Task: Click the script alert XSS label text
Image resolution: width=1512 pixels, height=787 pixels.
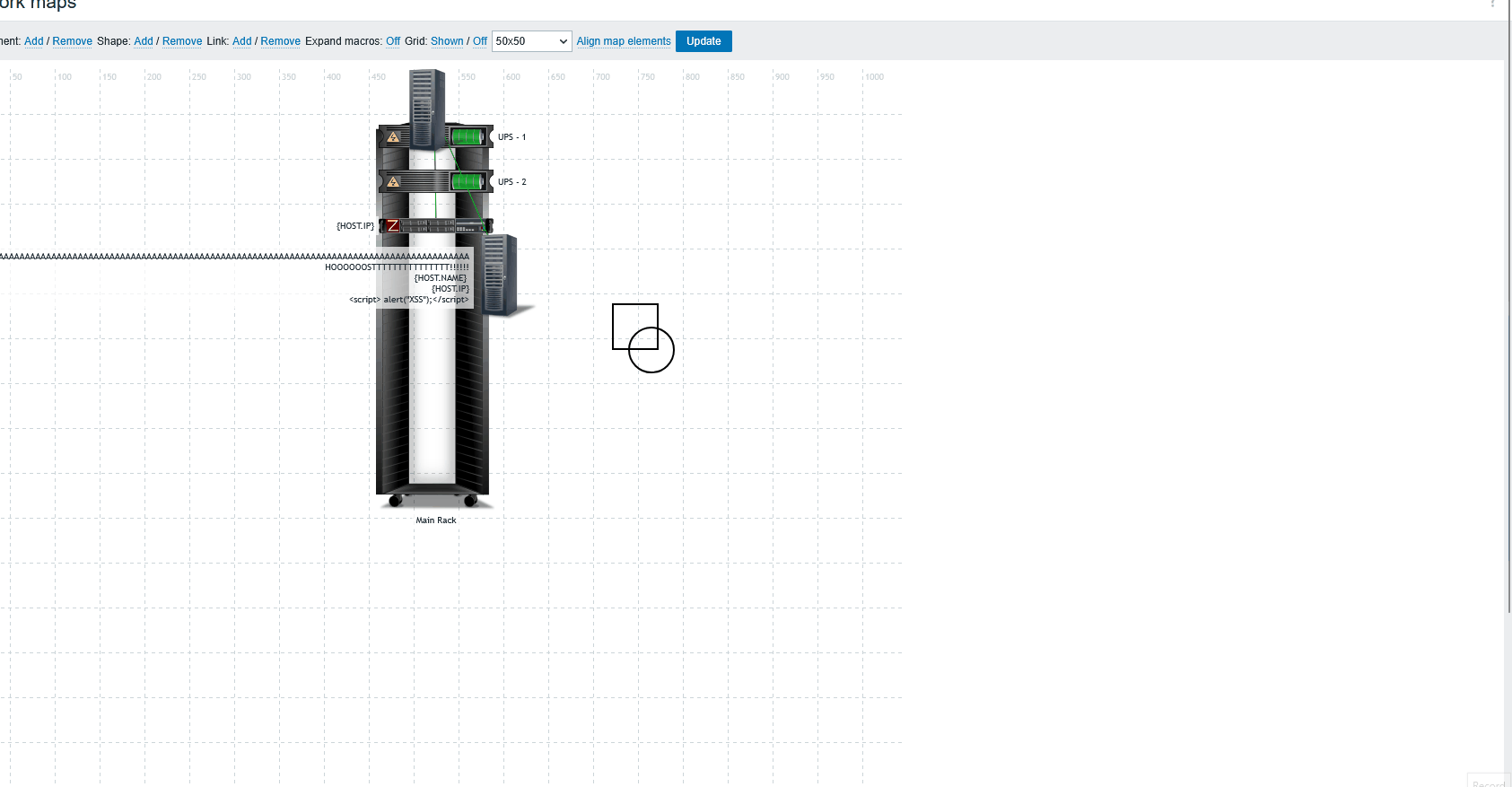Action: [x=409, y=300]
